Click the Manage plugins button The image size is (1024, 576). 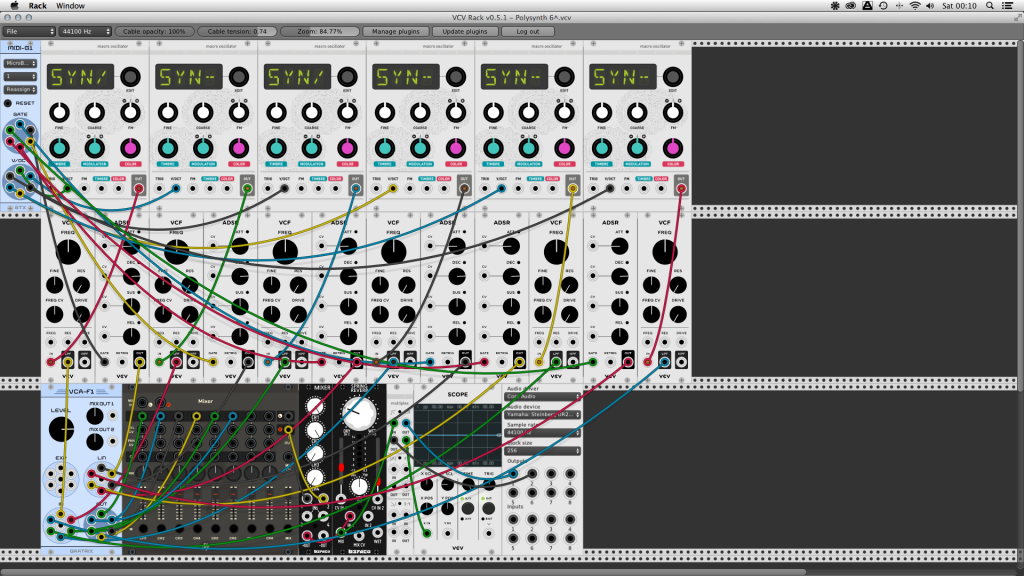coord(396,31)
